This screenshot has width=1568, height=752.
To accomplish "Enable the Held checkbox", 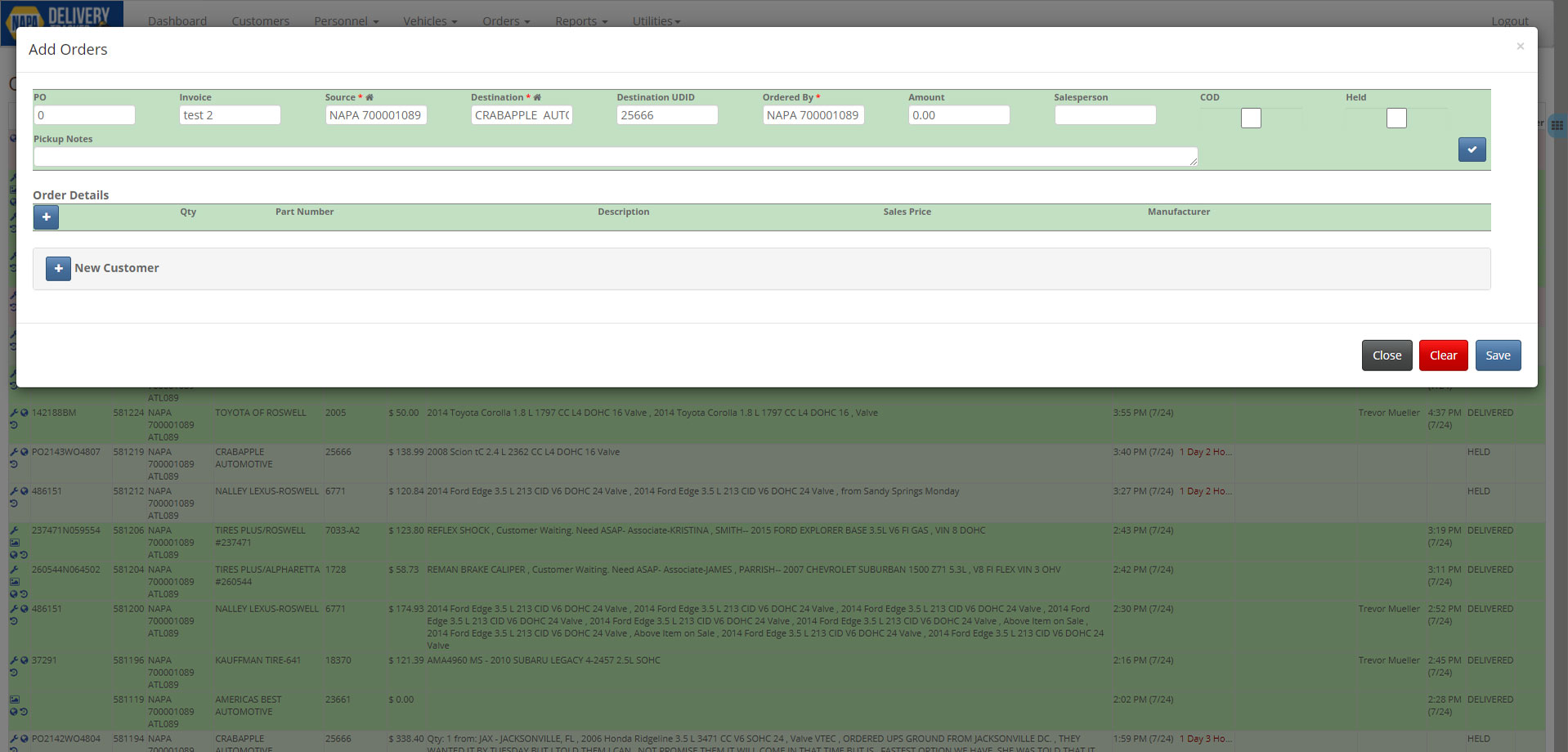I will coord(1396,118).
